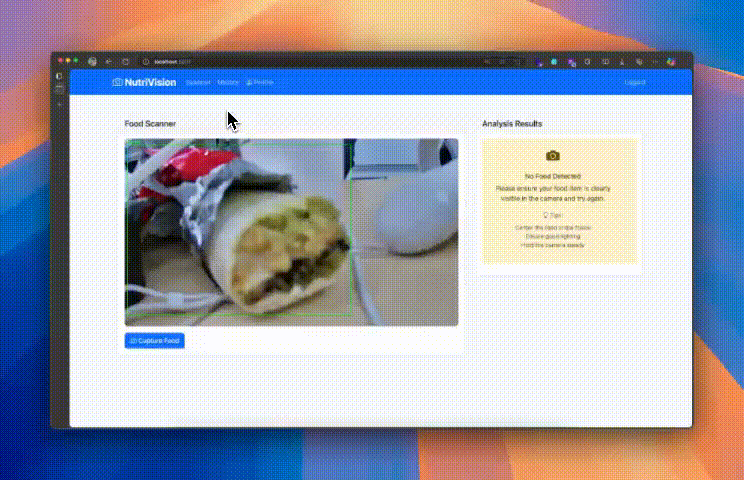
Task: Reload the page with refresh icon
Action: coord(125,62)
